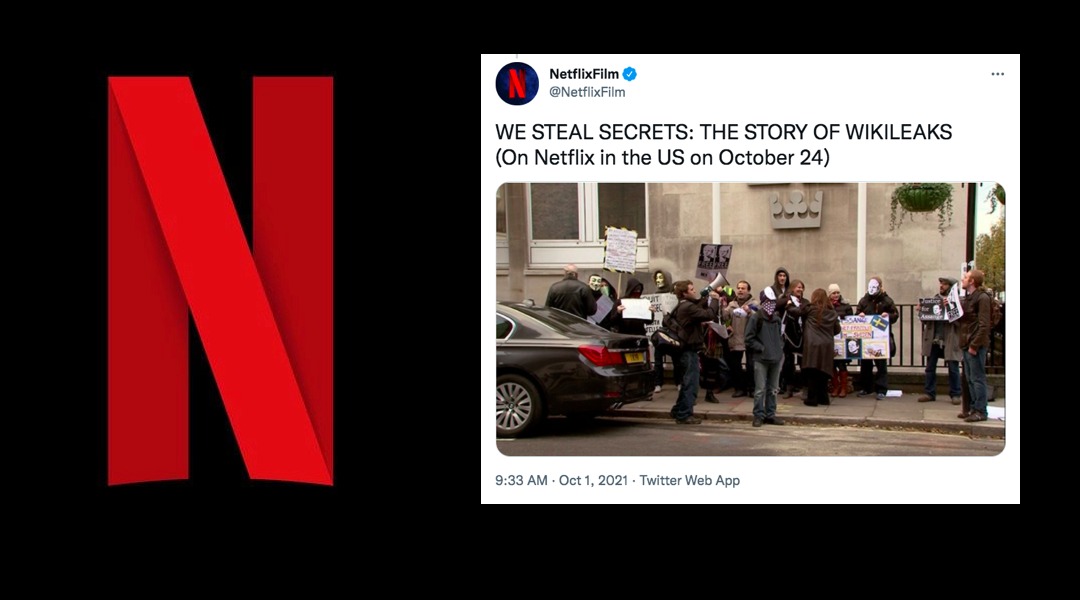1080x600 pixels.
Task: Open the NetflixFilm profile avatar
Action: 517,83
